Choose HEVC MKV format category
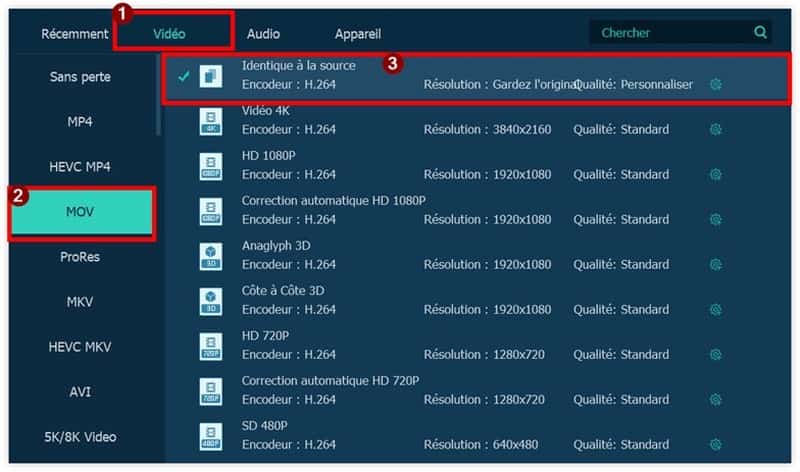This screenshot has height=472, width=800. point(80,347)
